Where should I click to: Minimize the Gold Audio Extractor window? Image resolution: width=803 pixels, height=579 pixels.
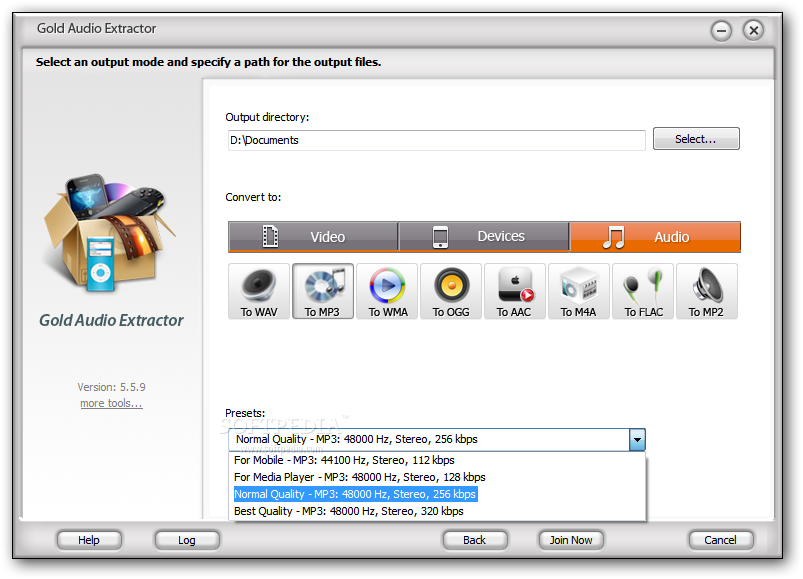pos(721,31)
